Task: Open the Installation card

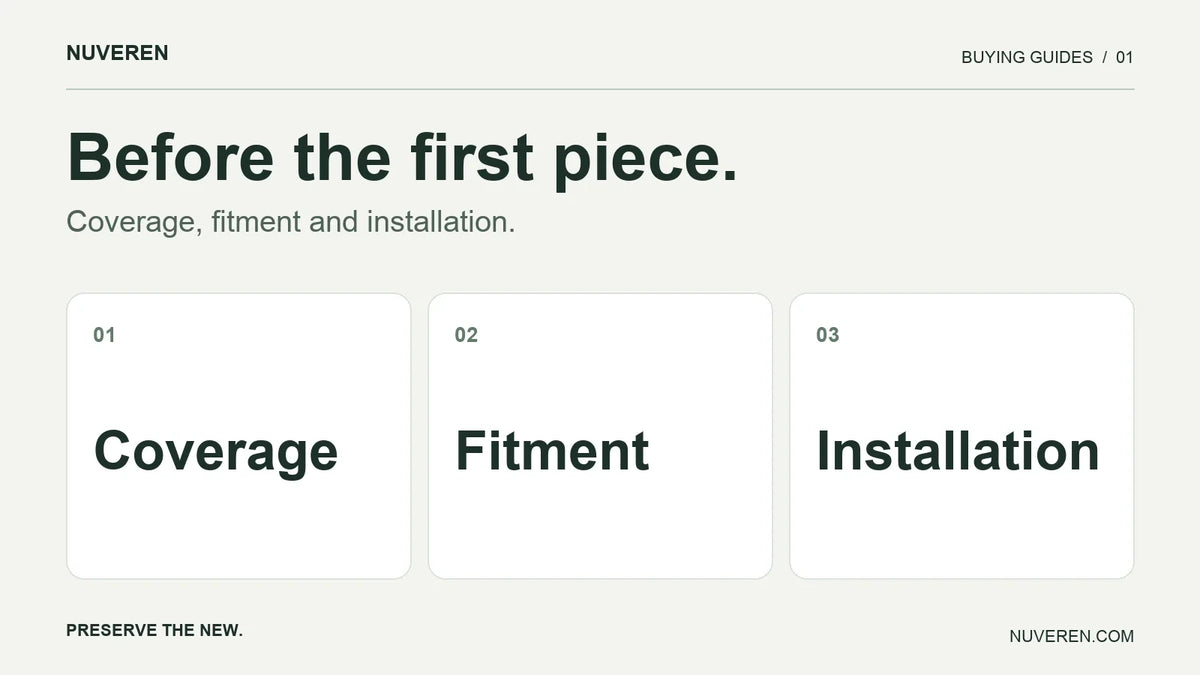Action: [x=962, y=436]
